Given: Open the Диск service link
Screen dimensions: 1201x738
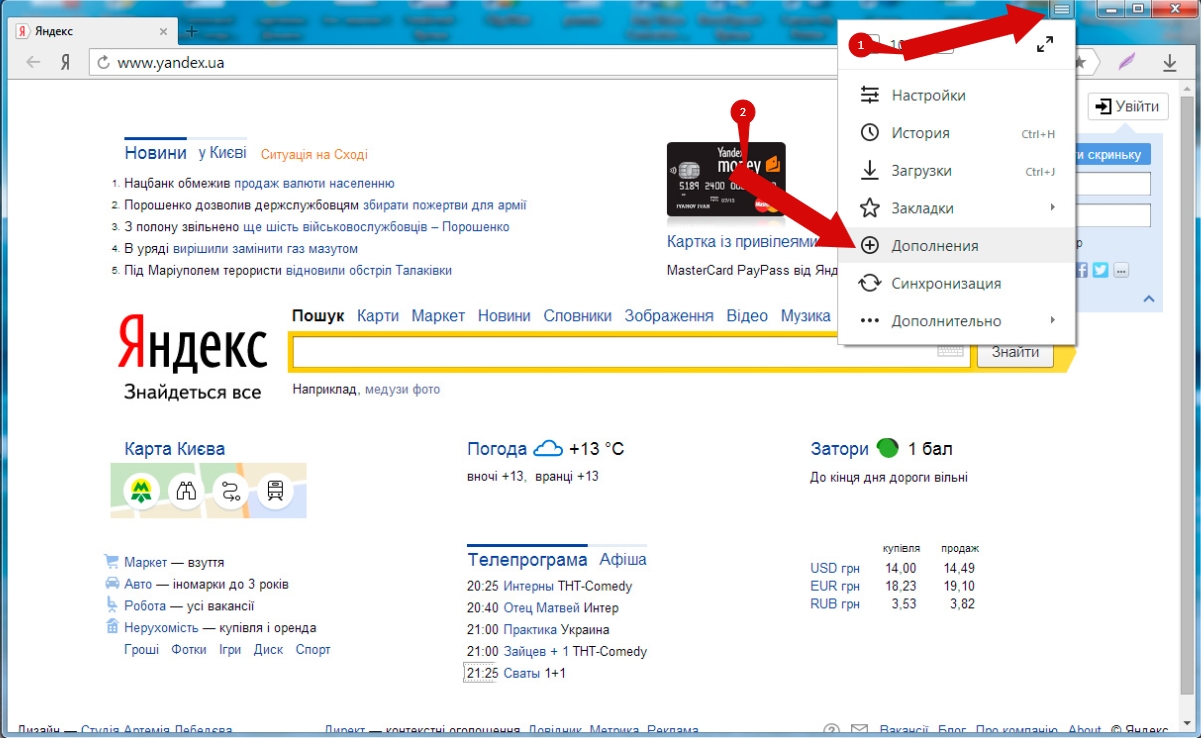Looking at the screenshot, I should pos(268,649).
